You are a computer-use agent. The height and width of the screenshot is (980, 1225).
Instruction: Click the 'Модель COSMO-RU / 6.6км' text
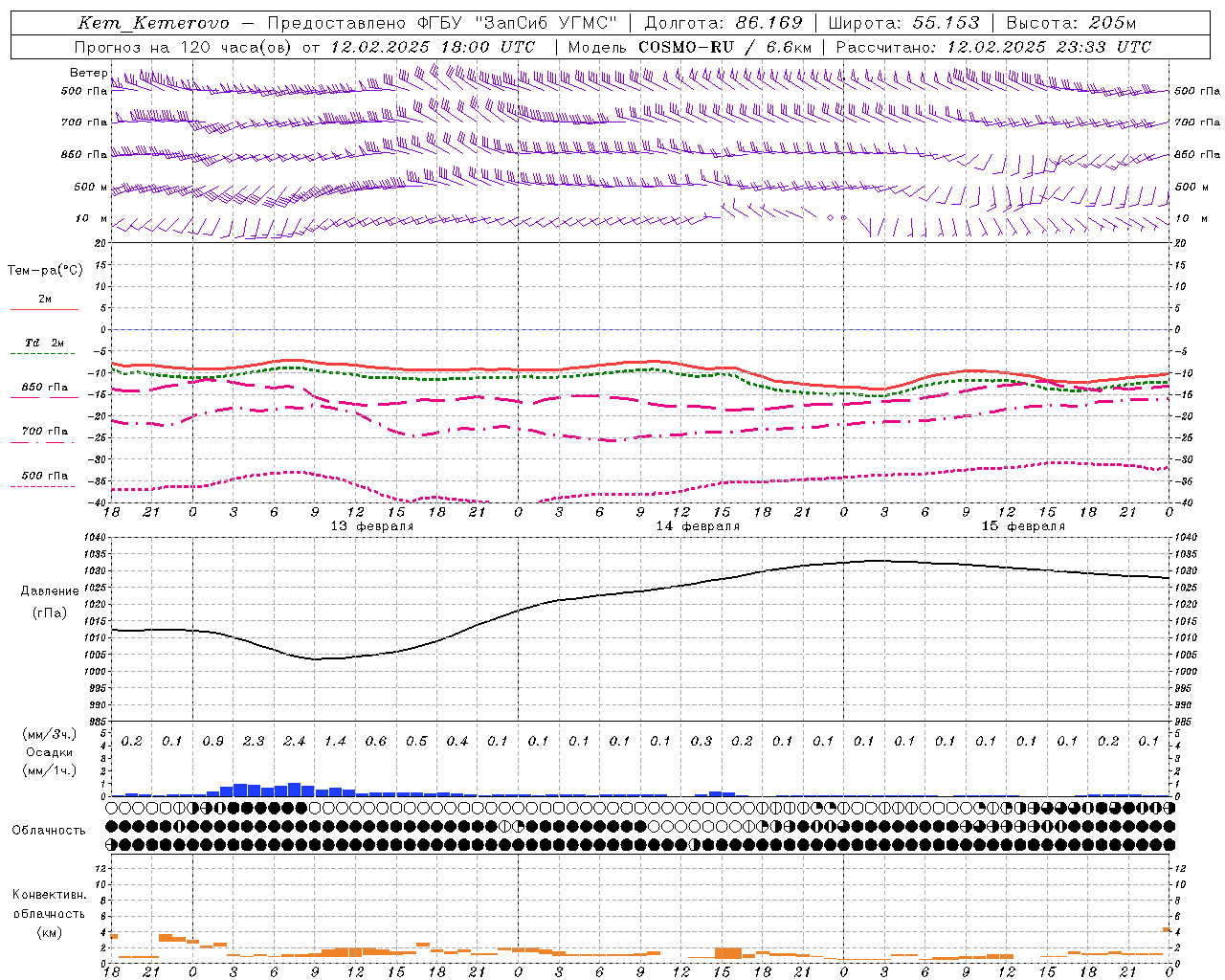point(690,47)
